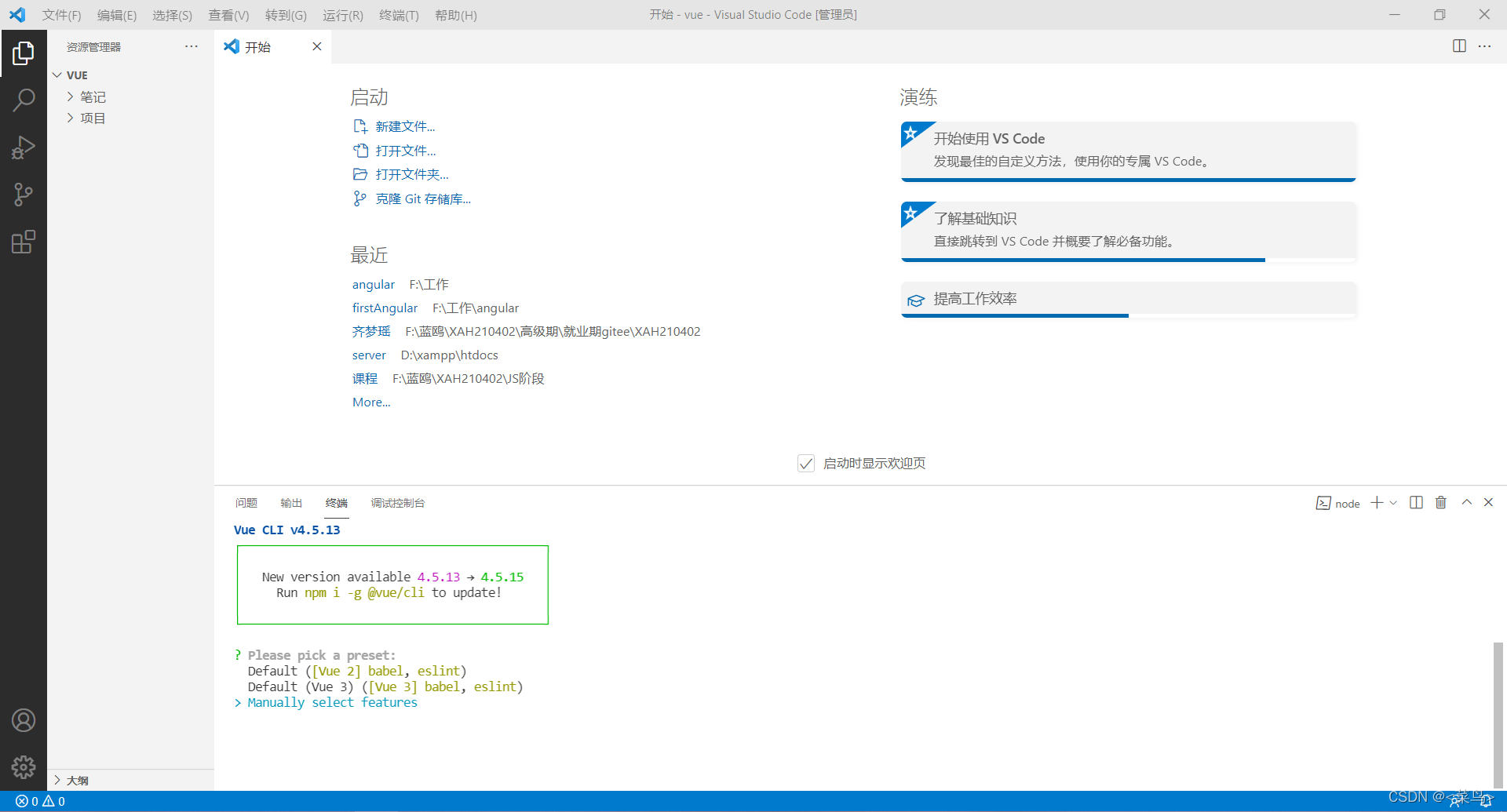Click the 打开文件夹... link
1507x812 pixels.
click(412, 174)
